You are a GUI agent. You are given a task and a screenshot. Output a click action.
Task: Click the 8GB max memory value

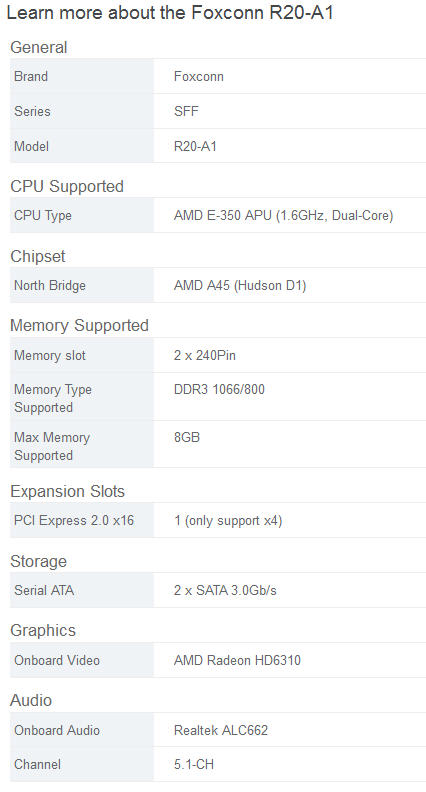point(186,437)
